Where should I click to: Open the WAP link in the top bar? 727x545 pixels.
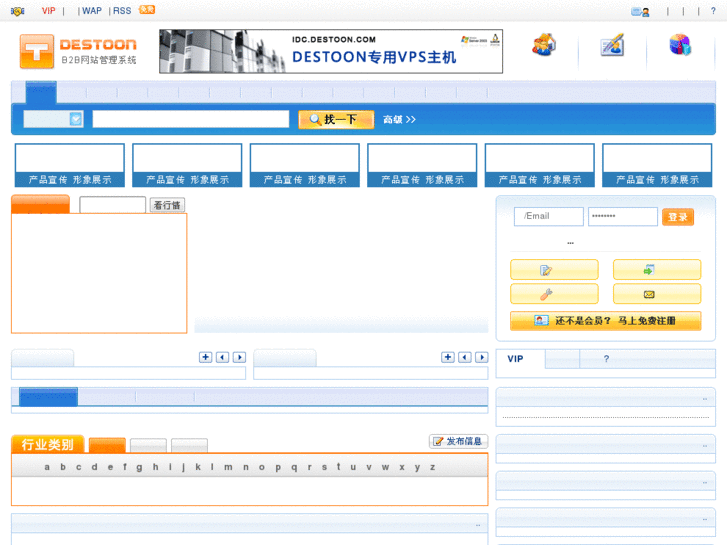[92, 11]
